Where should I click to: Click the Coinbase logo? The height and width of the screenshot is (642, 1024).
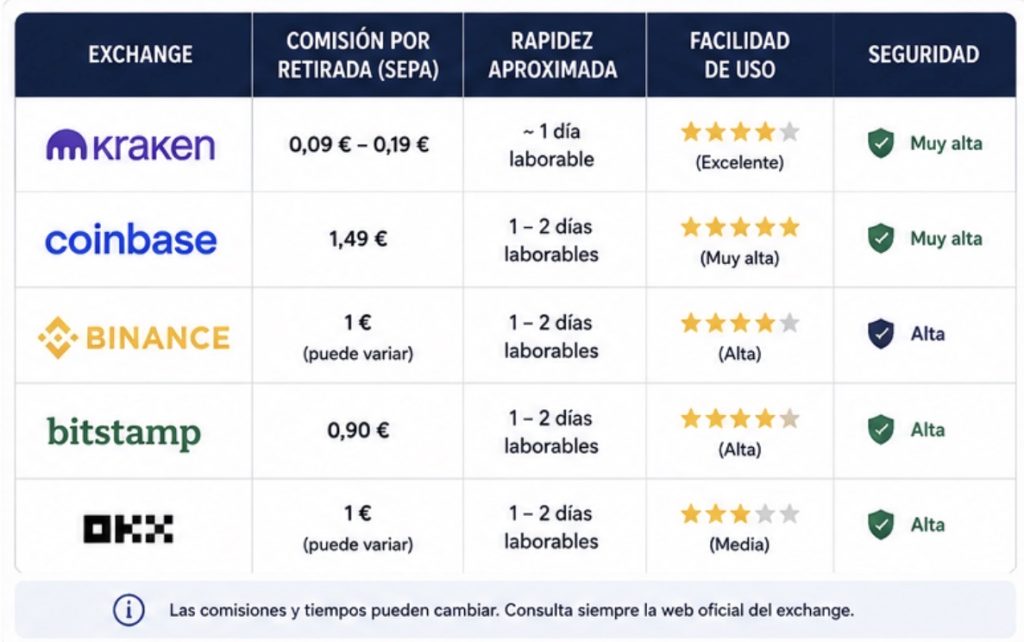click(x=131, y=240)
